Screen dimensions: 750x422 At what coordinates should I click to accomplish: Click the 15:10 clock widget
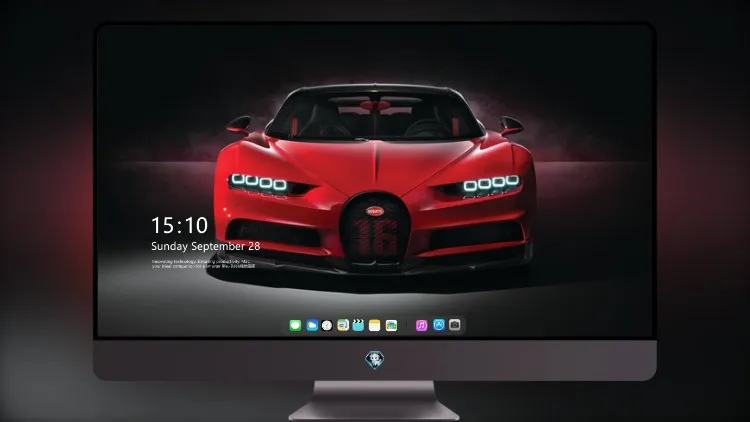179,225
